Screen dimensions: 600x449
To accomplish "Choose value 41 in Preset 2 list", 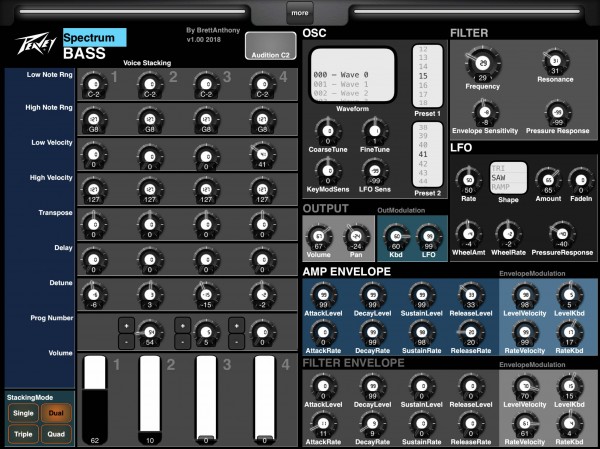I will [423, 154].
